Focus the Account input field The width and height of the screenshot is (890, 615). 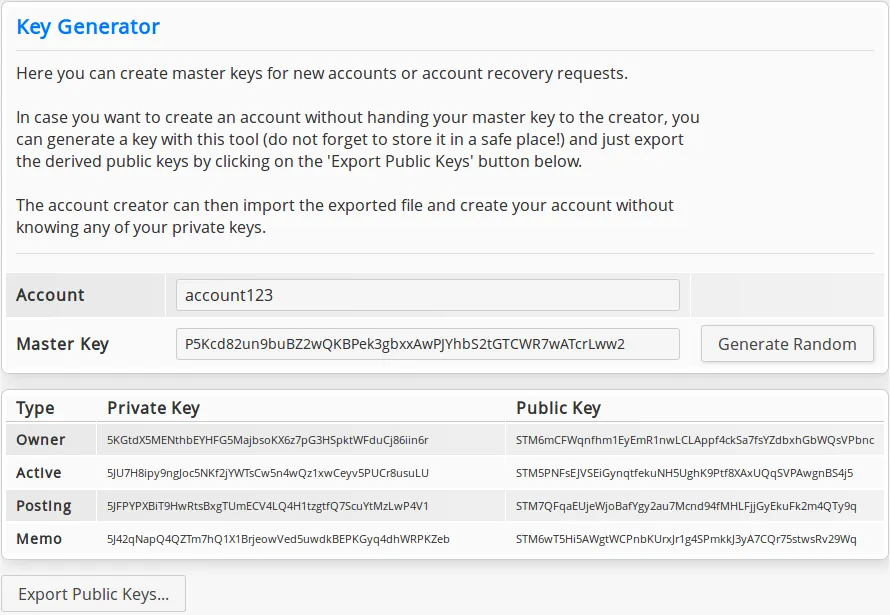coord(427,295)
